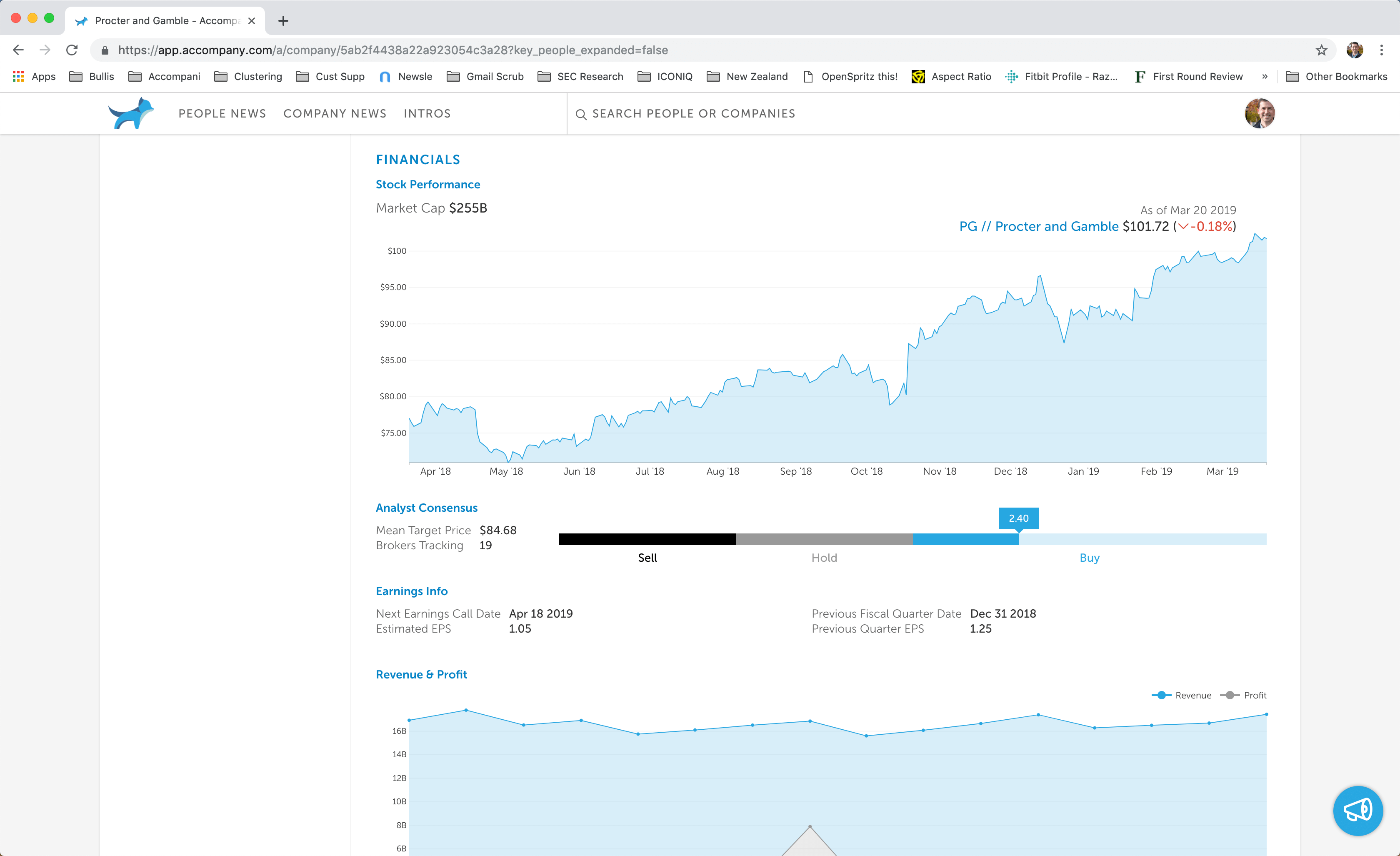Image resolution: width=1400 pixels, height=856 pixels.
Task: Toggle the Revenue series in chart legend
Action: pyautogui.click(x=1181, y=695)
